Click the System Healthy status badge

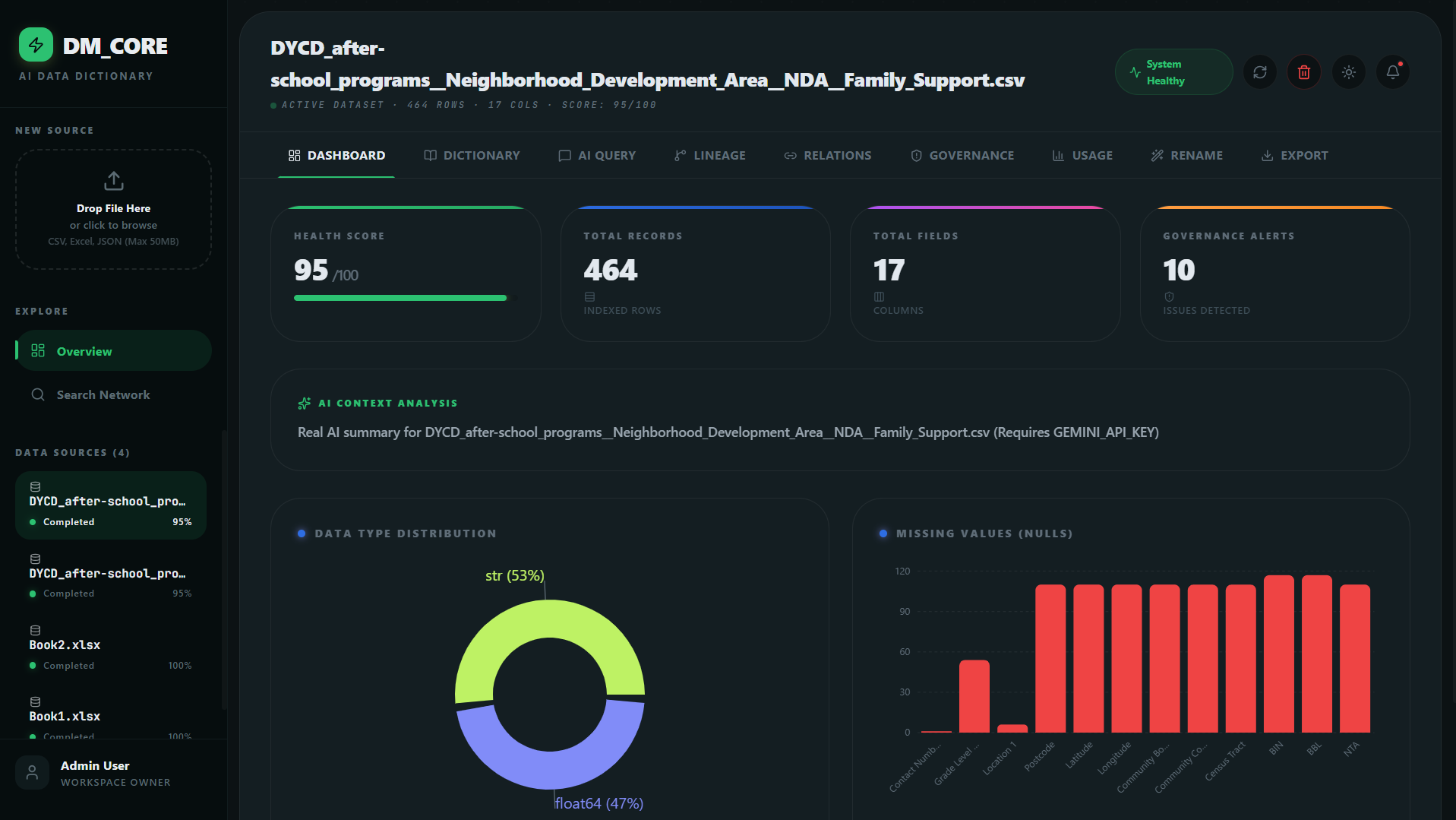point(1173,72)
